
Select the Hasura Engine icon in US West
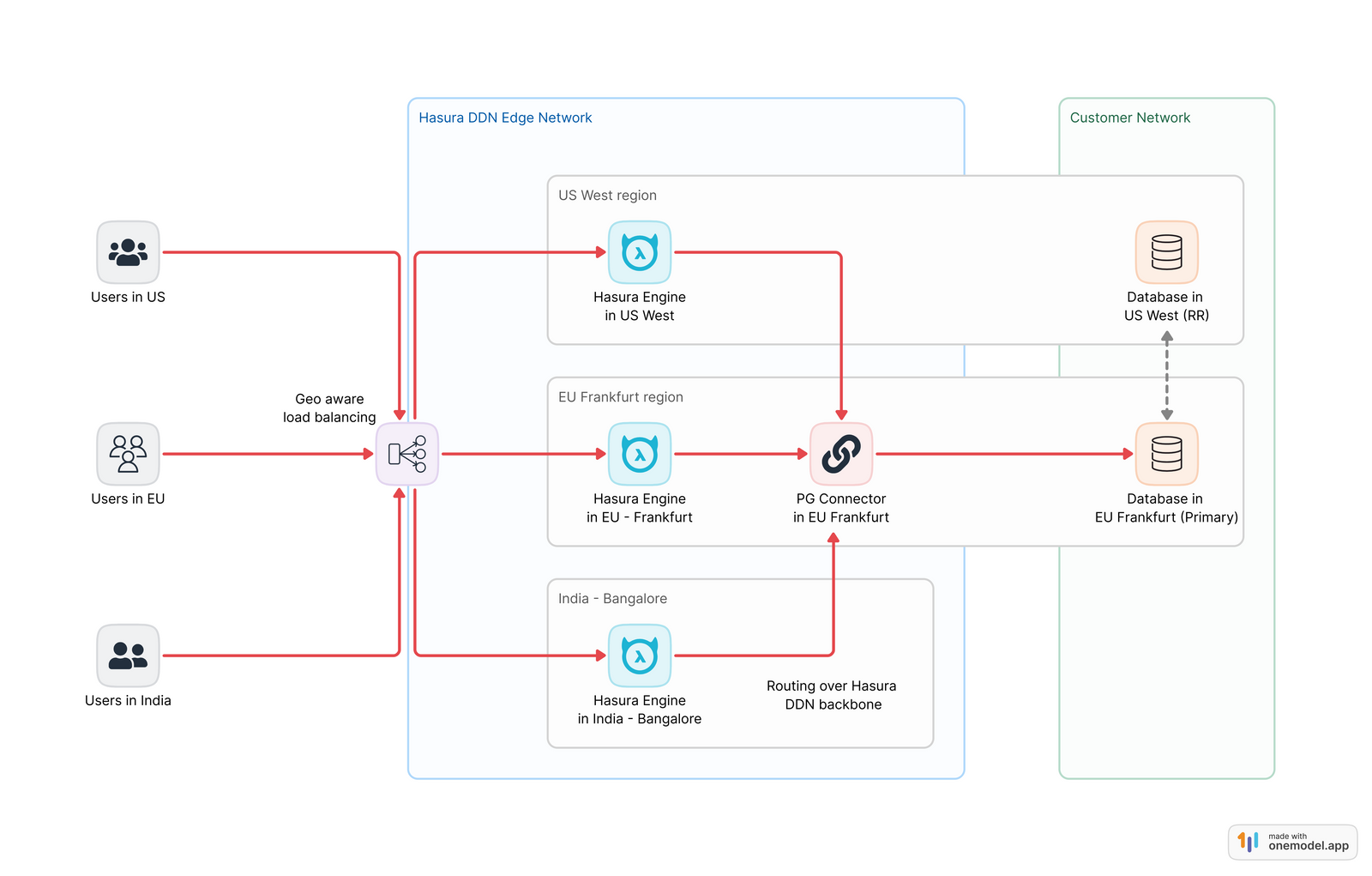[639, 252]
